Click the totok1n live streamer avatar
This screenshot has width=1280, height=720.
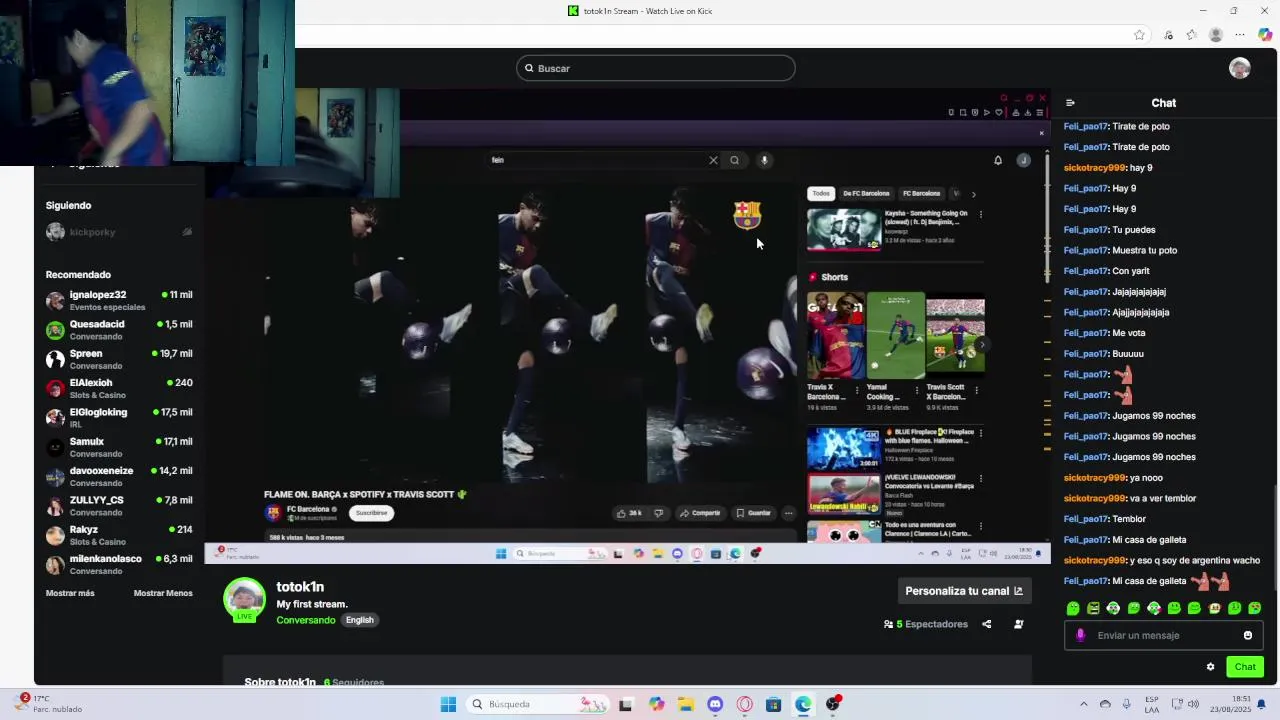click(x=244, y=600)
